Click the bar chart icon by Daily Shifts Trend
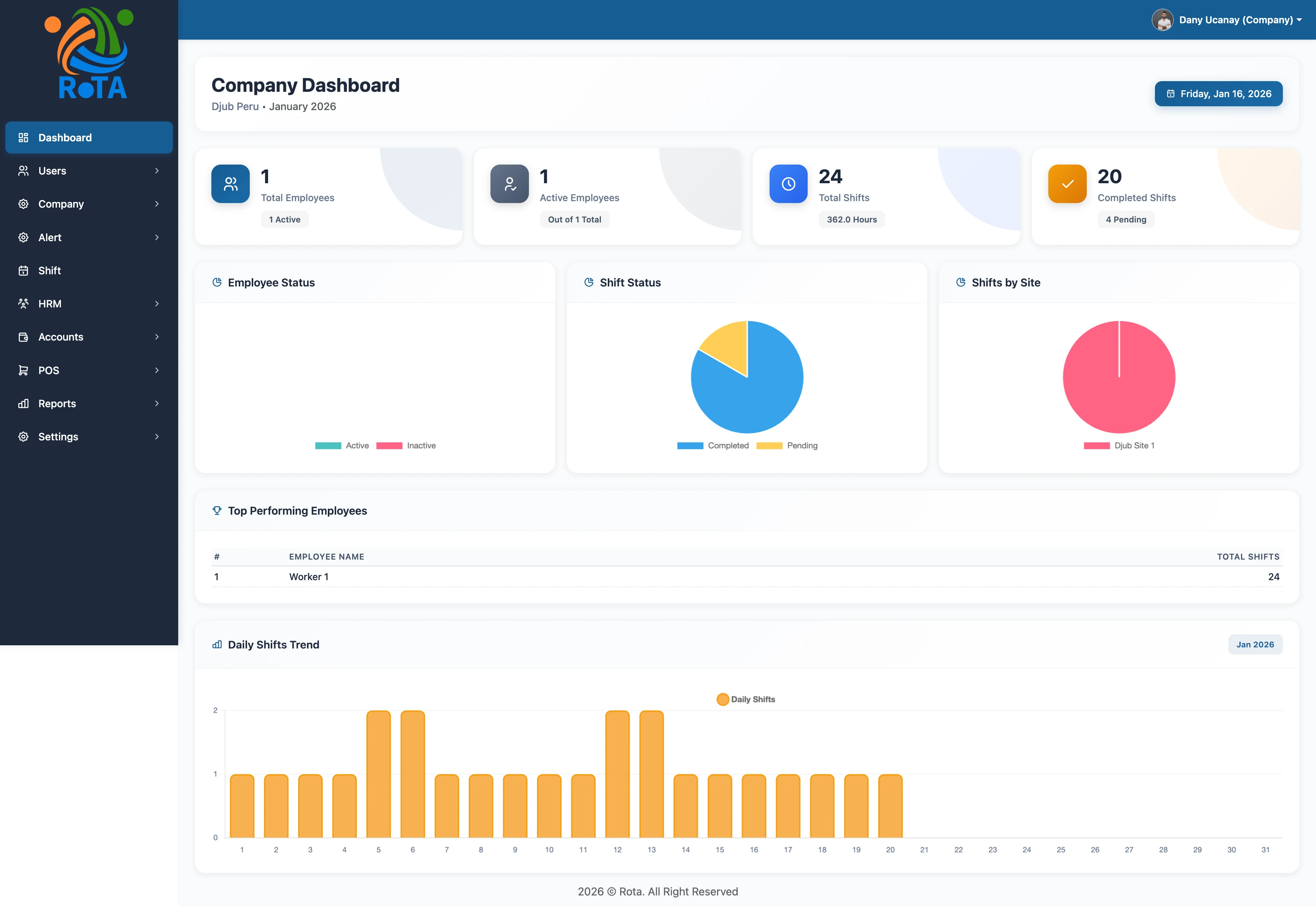The height and width of the screenshot is (907, 1316). [x=216, y=645]
